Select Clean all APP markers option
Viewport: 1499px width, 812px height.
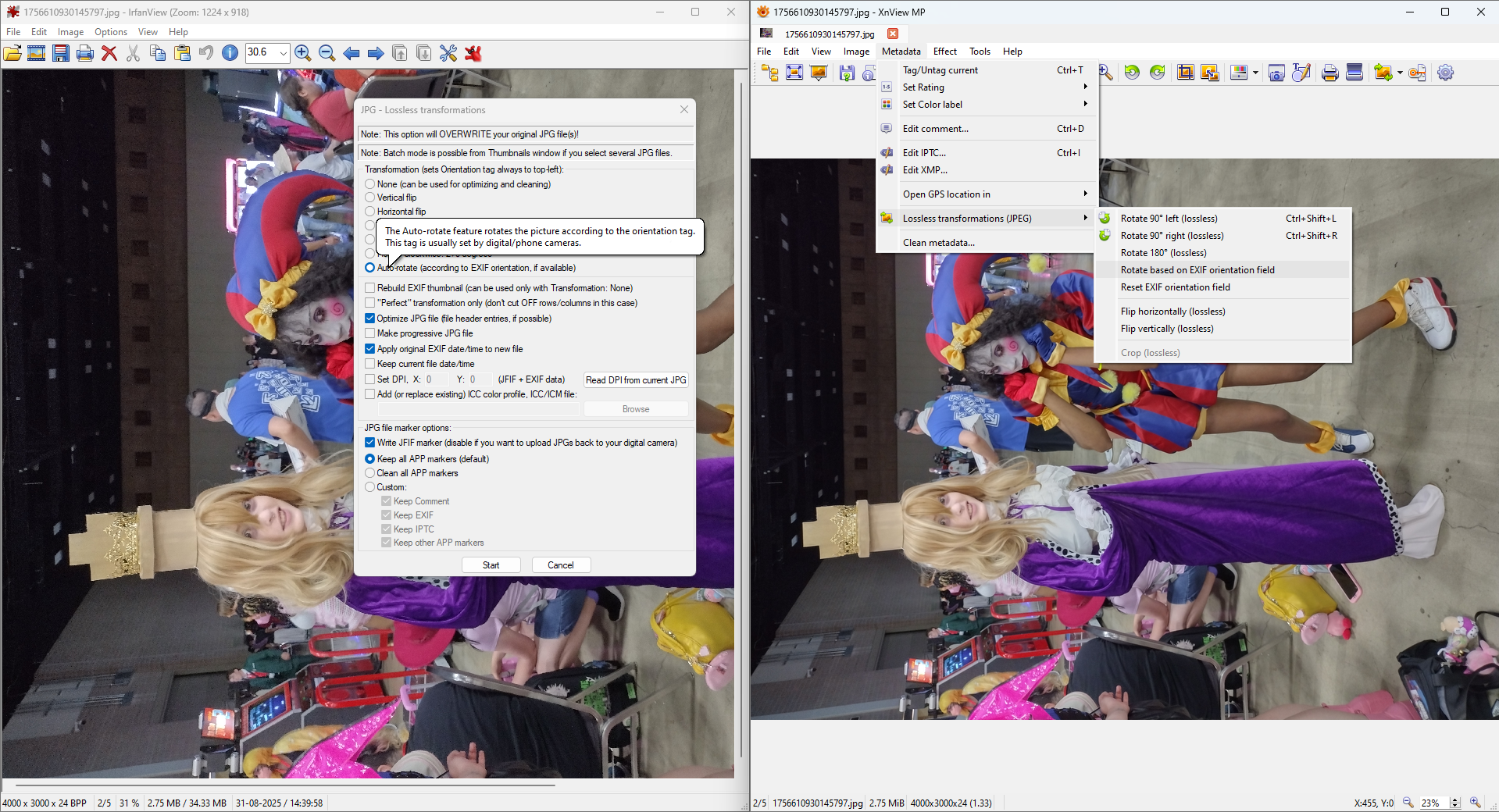coord(370,473)
